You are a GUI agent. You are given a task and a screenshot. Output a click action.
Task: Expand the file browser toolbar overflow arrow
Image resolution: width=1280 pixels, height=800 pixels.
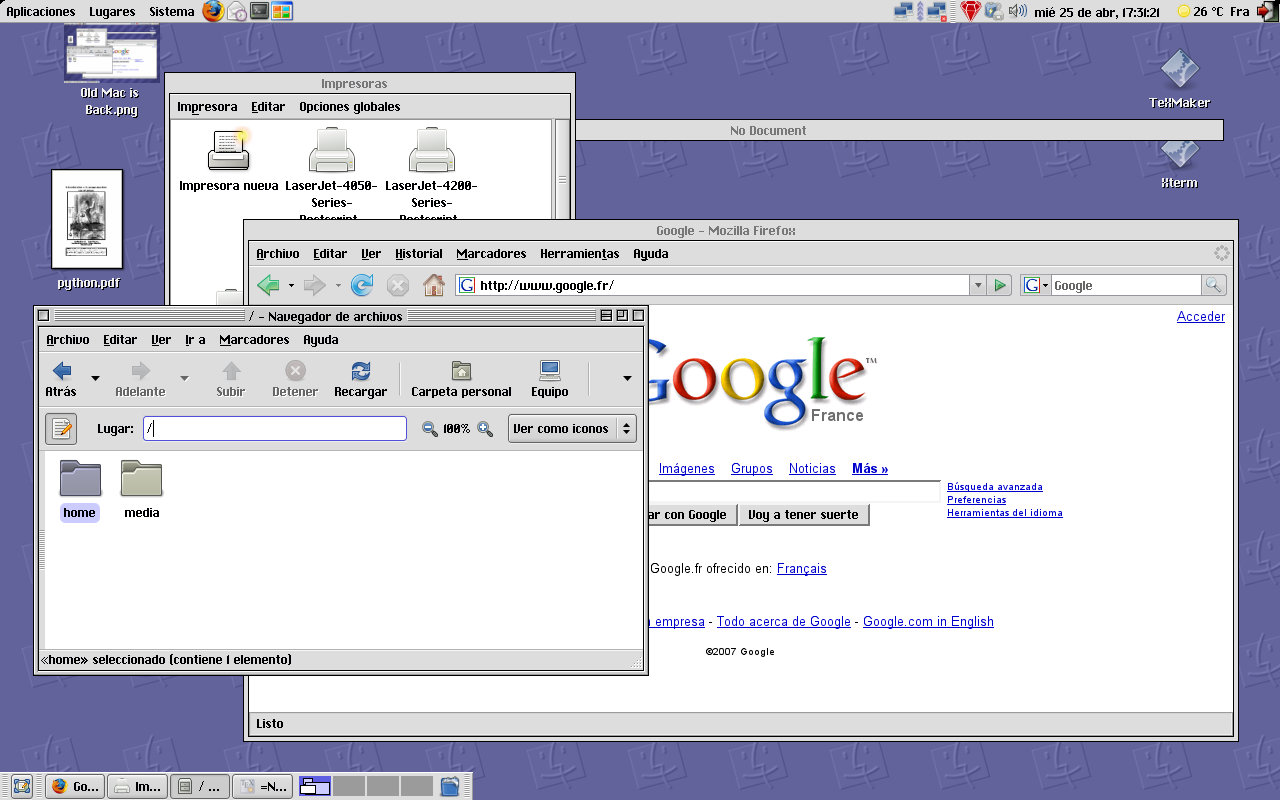(x=627, y=378)
